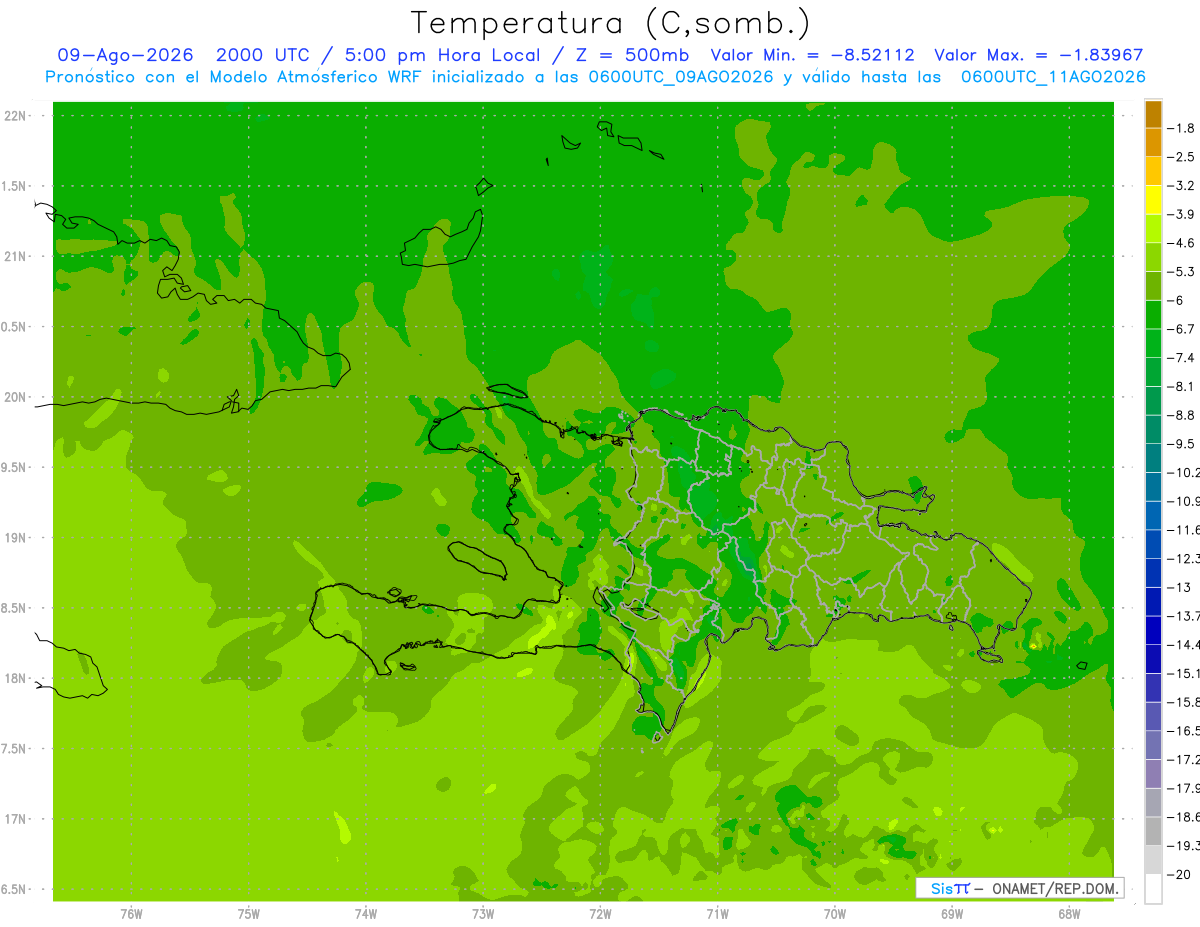Click the '18N' latitude label
Viewport: 1200px width, 927px height.
pos(14,678)
